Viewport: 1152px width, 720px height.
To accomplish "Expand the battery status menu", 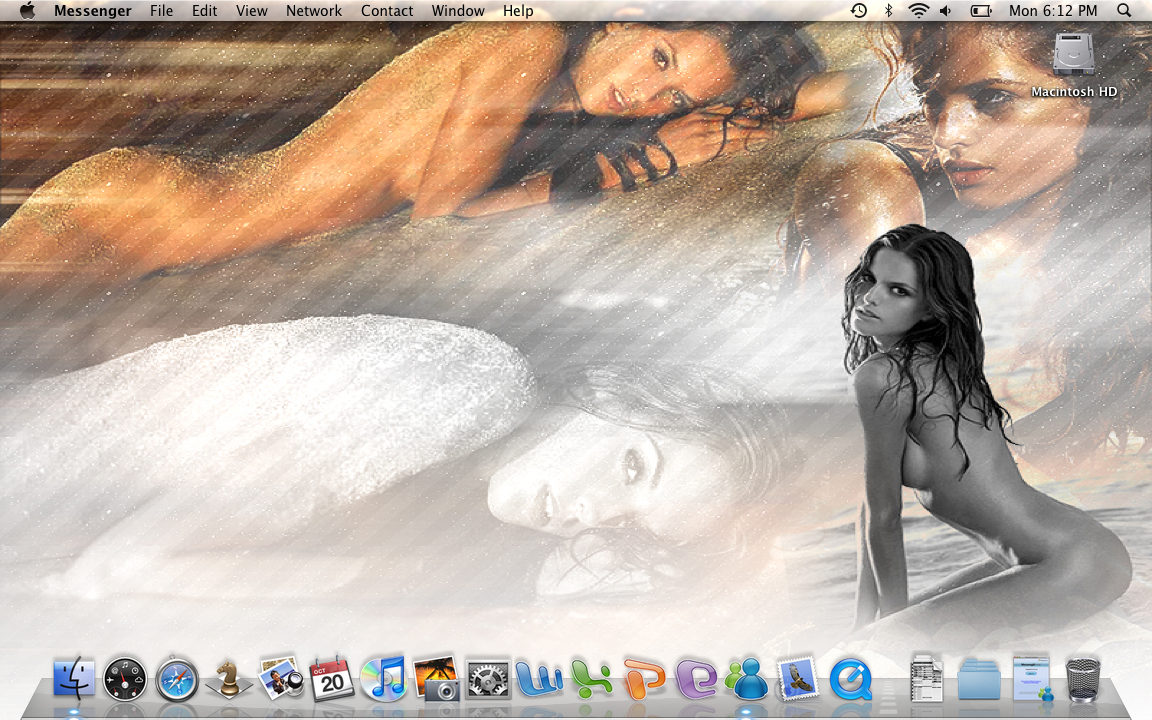I will pyautogui.click(x=981, y=11).
